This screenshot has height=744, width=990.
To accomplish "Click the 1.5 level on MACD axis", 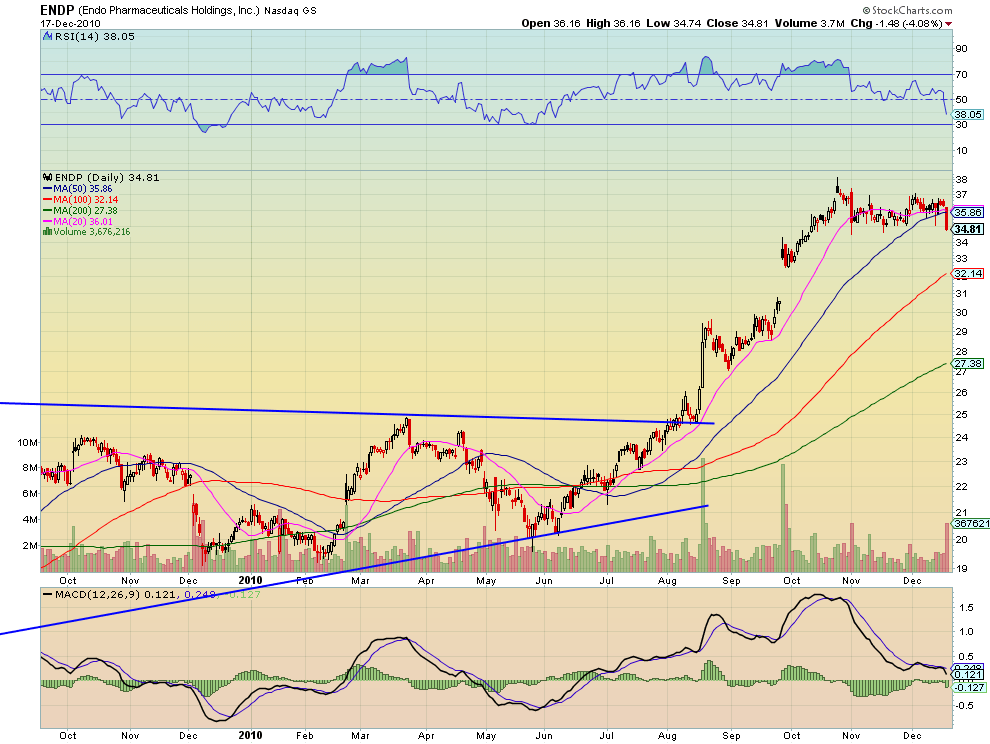I will click(966, 608).
